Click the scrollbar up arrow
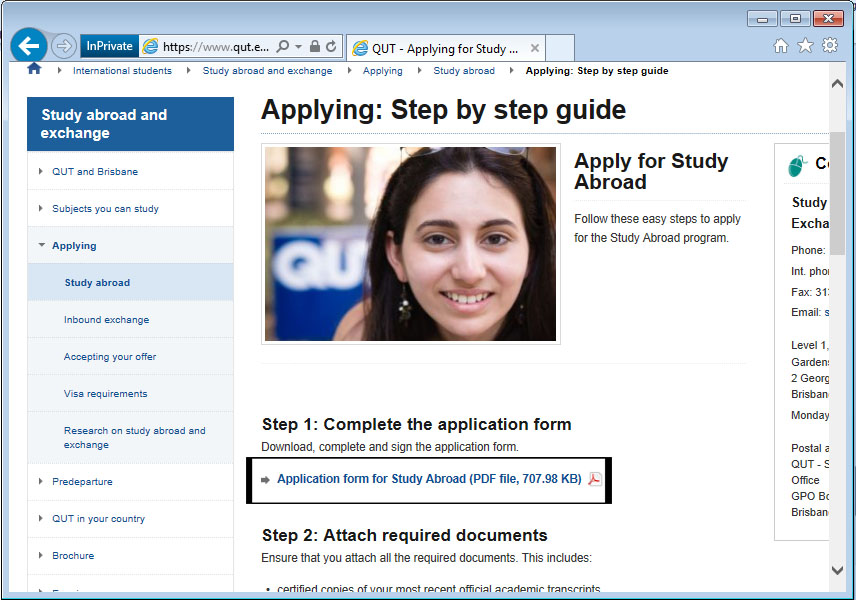Image resolution: width=856 pixels, height=600 pixels. point(837,84)
